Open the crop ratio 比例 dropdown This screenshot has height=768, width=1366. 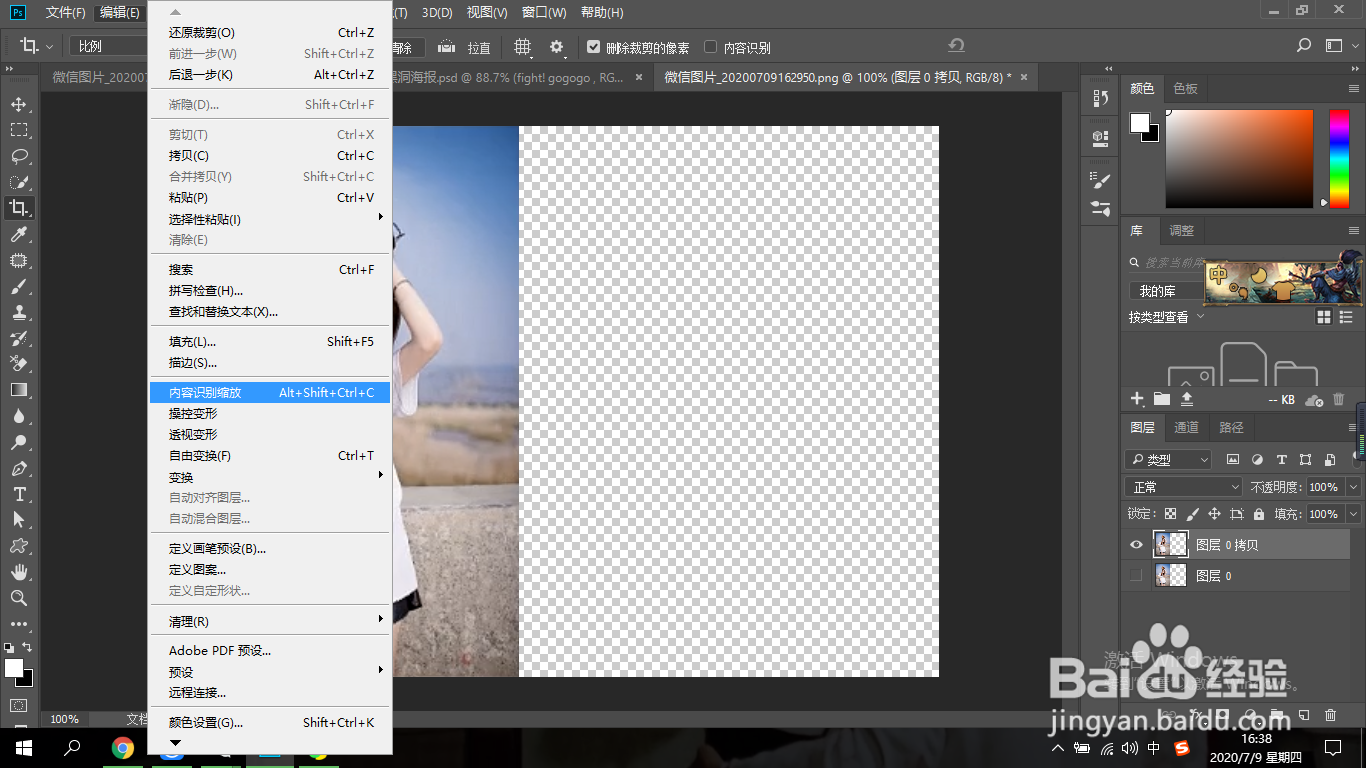pyautogui.click(x=108, y=46)
